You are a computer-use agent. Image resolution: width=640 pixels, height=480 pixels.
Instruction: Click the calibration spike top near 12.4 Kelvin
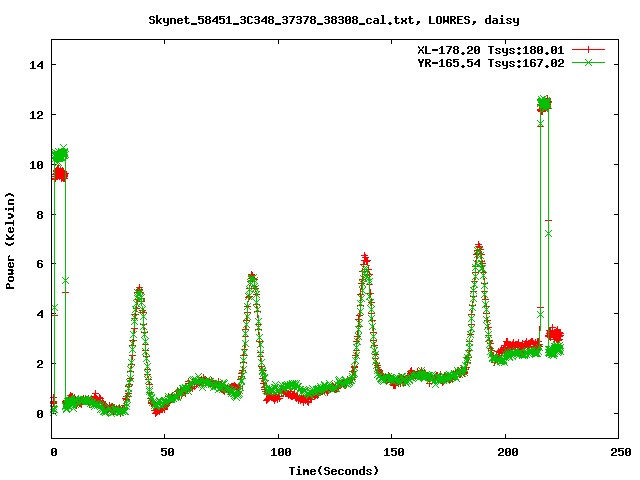coord(544,104)
